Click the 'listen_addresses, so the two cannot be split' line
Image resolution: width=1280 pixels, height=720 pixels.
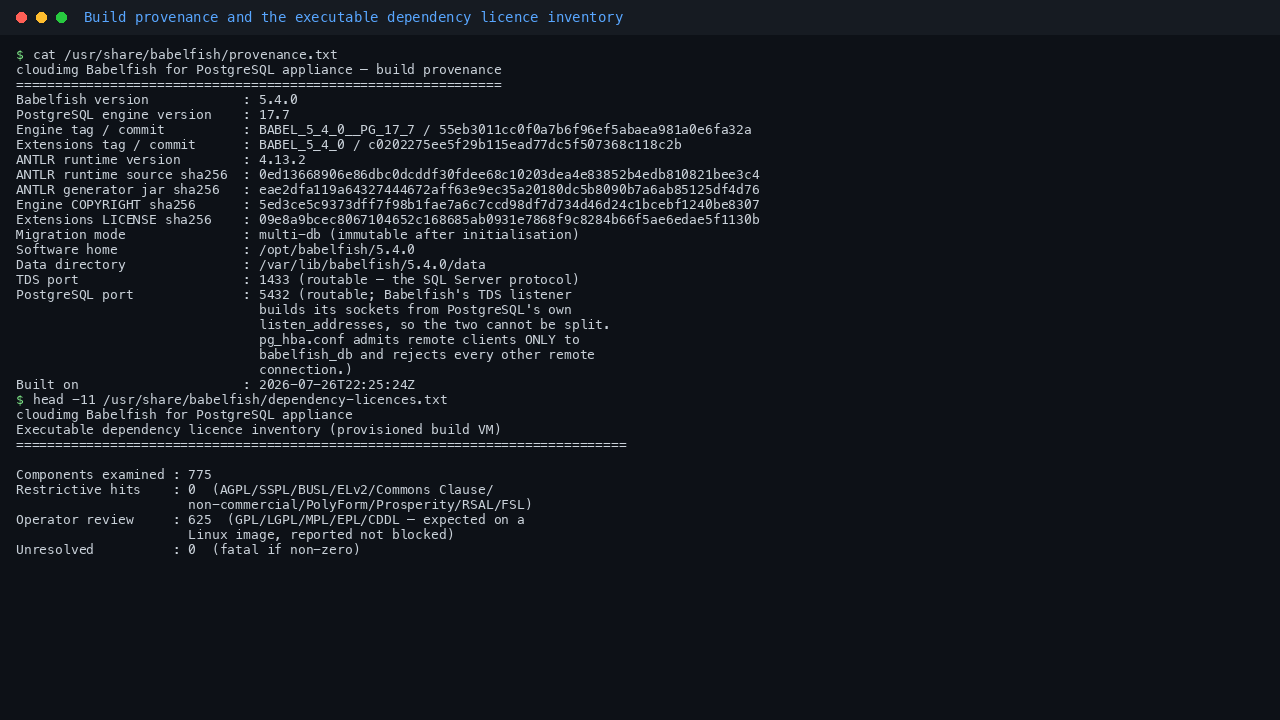pos(435,325)
